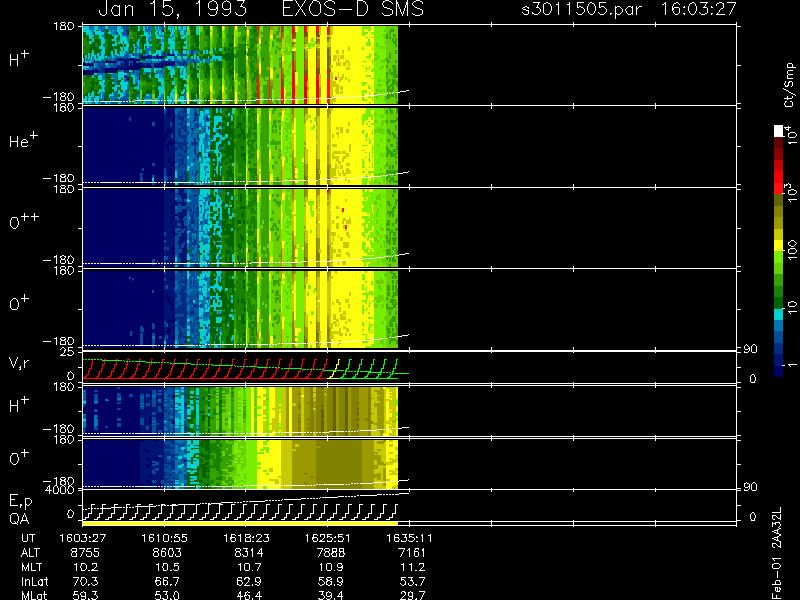Image resolution: width=800 pixels, height=600 pixels.
Task: Click the "100" tick label on the color bar
Action: click(792, 251)
